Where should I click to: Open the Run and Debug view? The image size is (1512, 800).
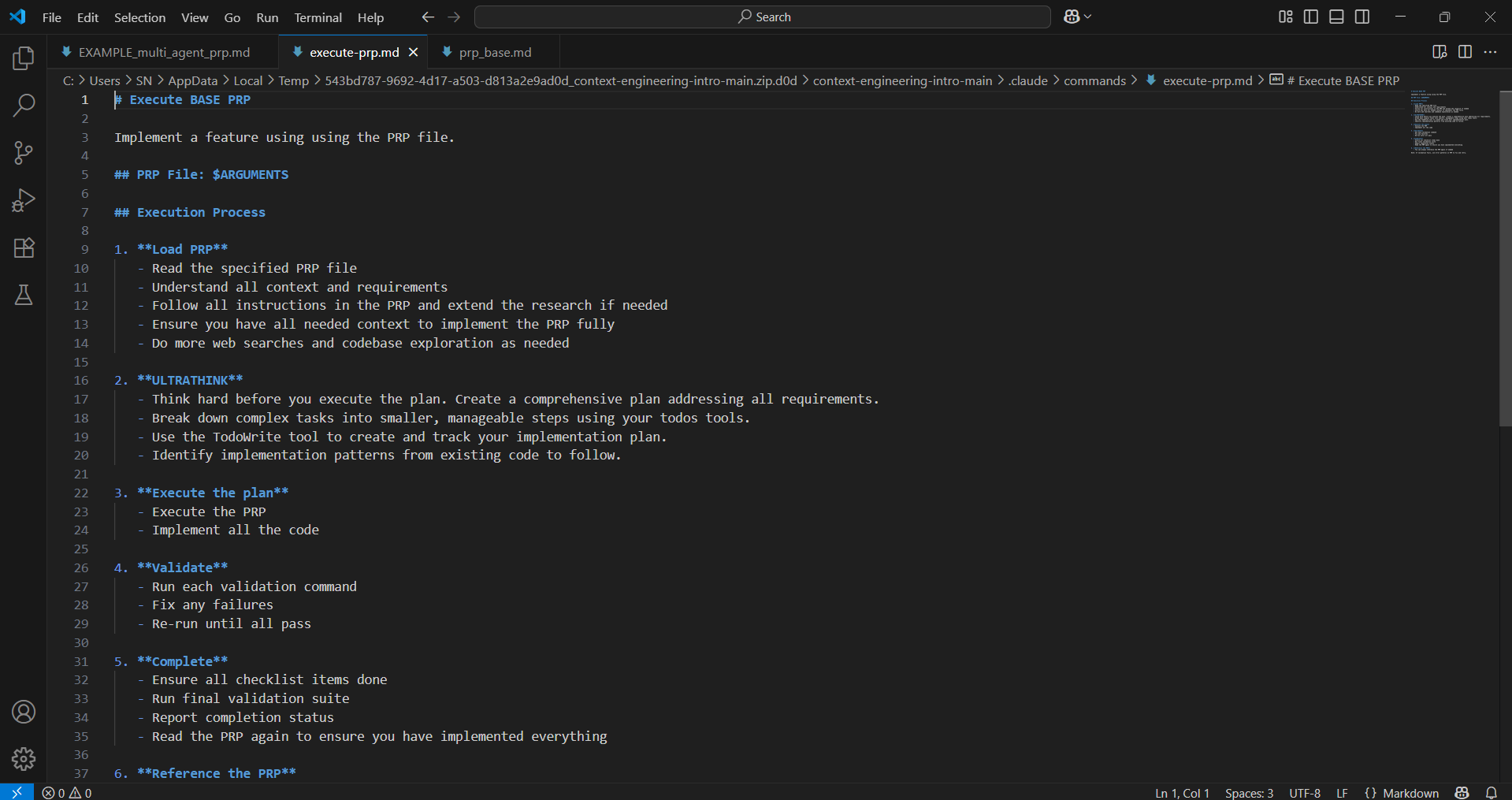[x=24, y=200]
